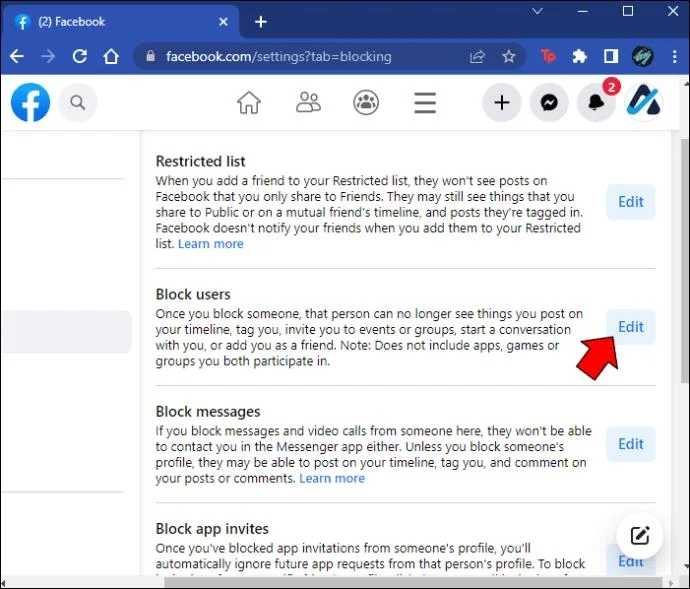Open the Friends icon in top navigation
Screen dimensions: 690x589
click(308, 103)
